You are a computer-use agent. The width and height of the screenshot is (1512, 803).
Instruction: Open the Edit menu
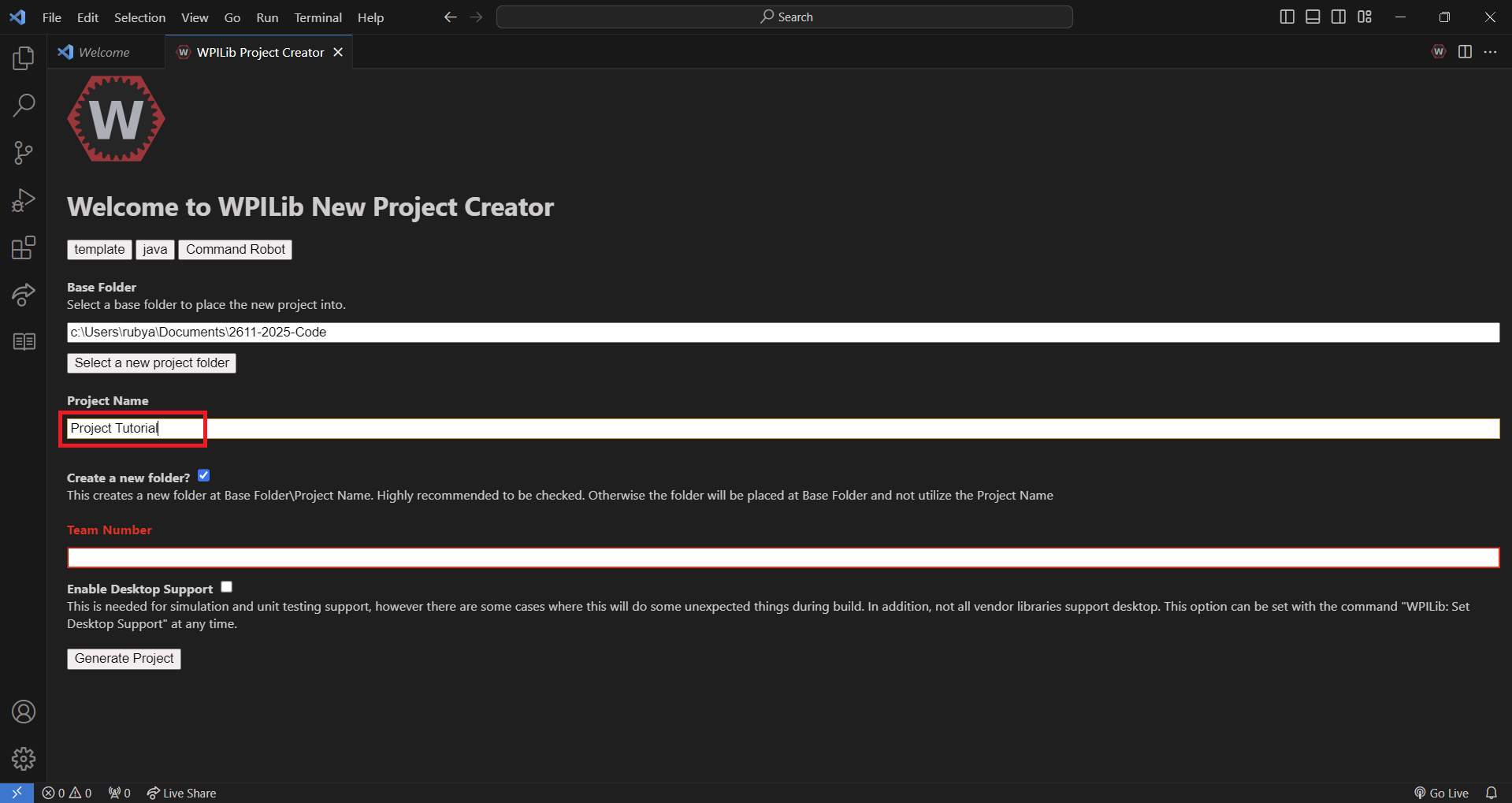(87, 17)
